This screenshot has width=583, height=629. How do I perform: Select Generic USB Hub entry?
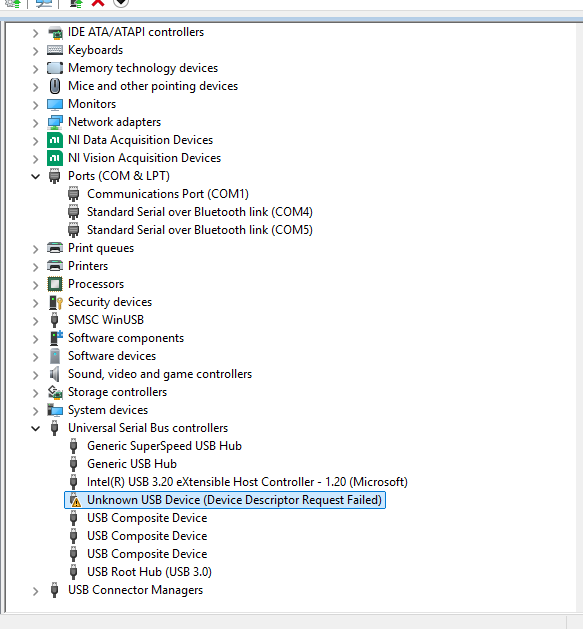[132, 464]
